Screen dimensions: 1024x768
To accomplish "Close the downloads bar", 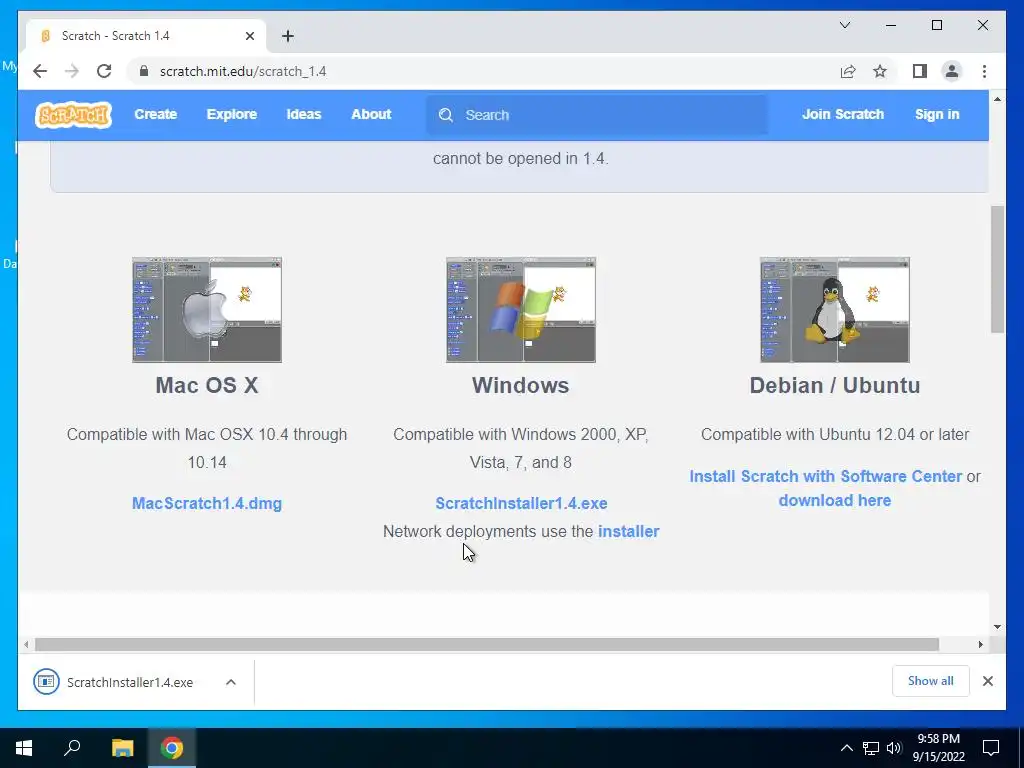I will tap(987, 681).
